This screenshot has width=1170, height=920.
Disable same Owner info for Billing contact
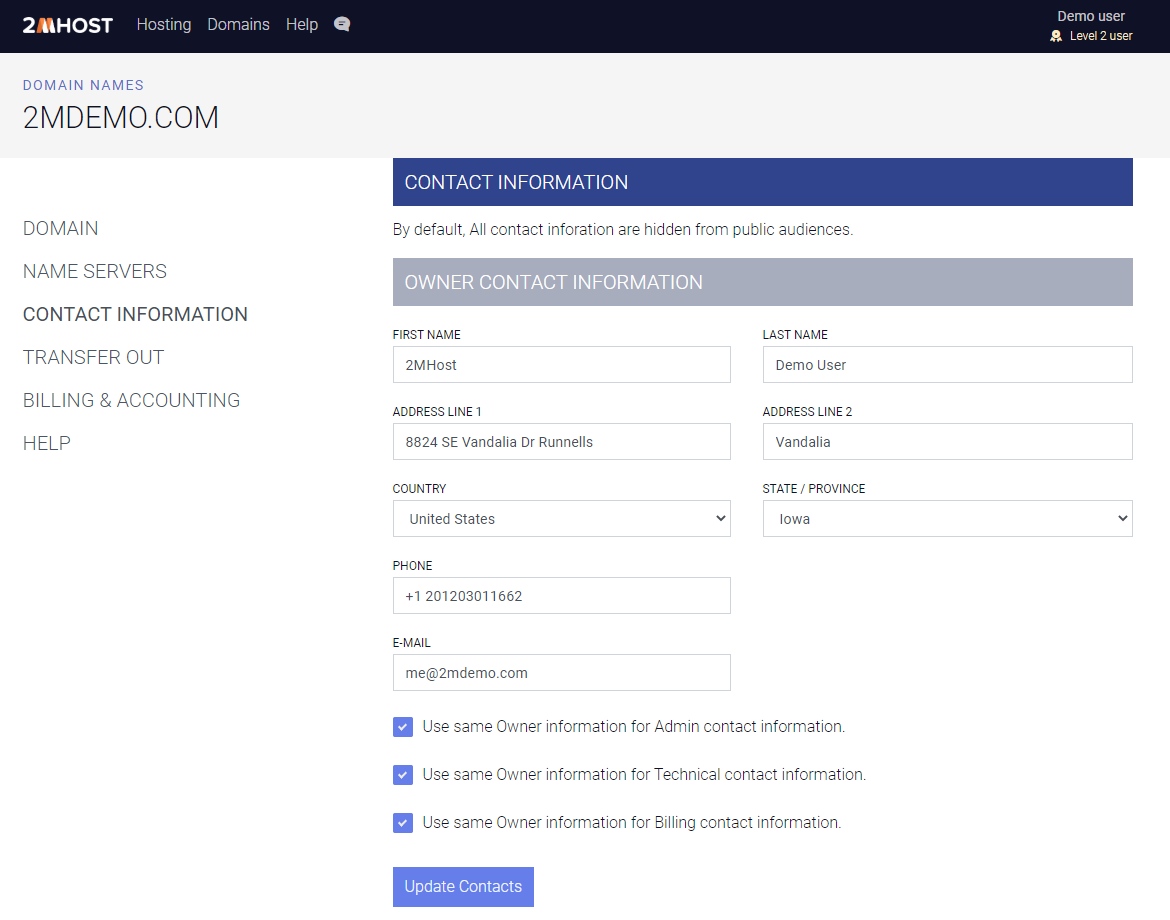[x=403, y=823]
